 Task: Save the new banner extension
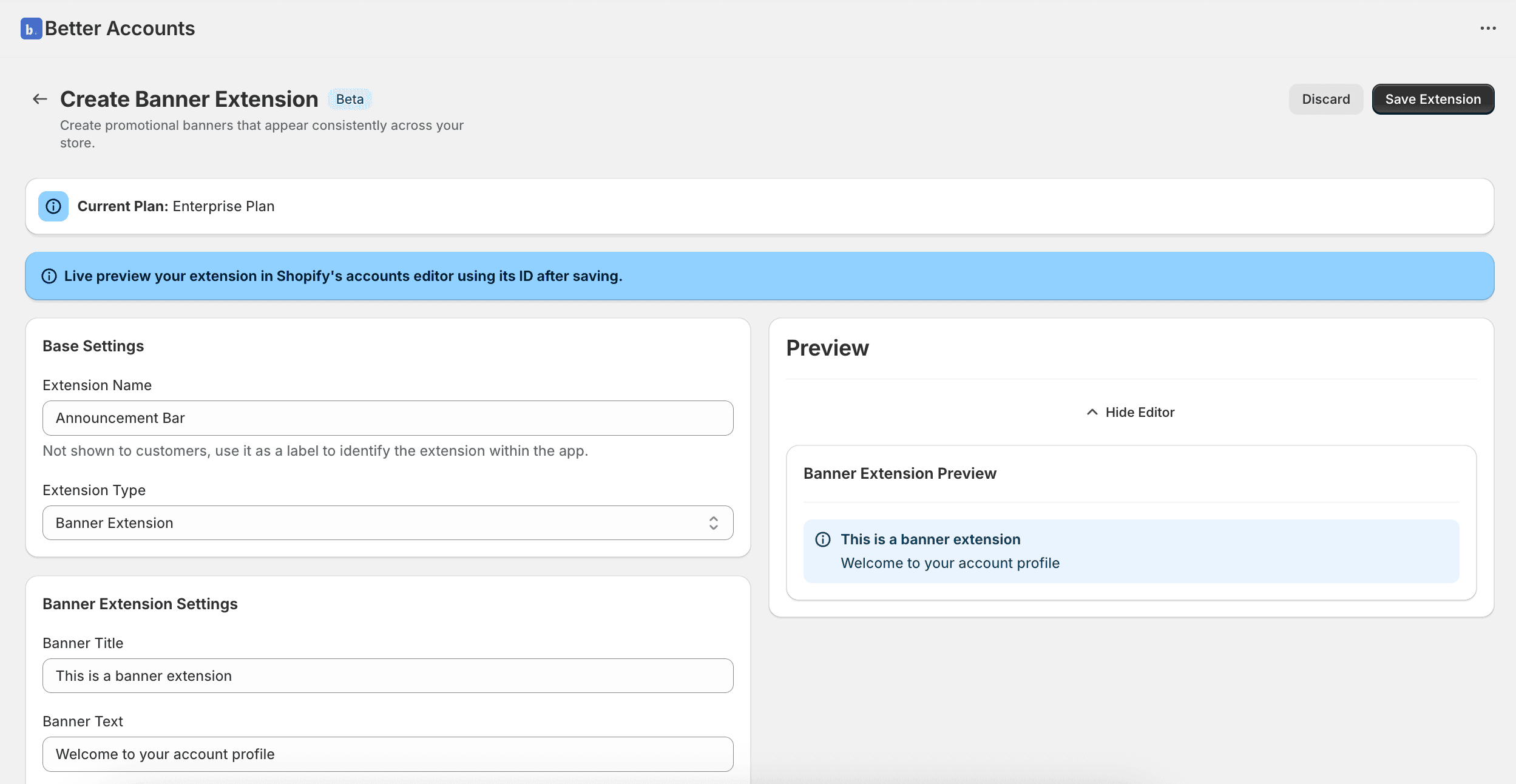pyautogui.click(x=1432, y=98)
